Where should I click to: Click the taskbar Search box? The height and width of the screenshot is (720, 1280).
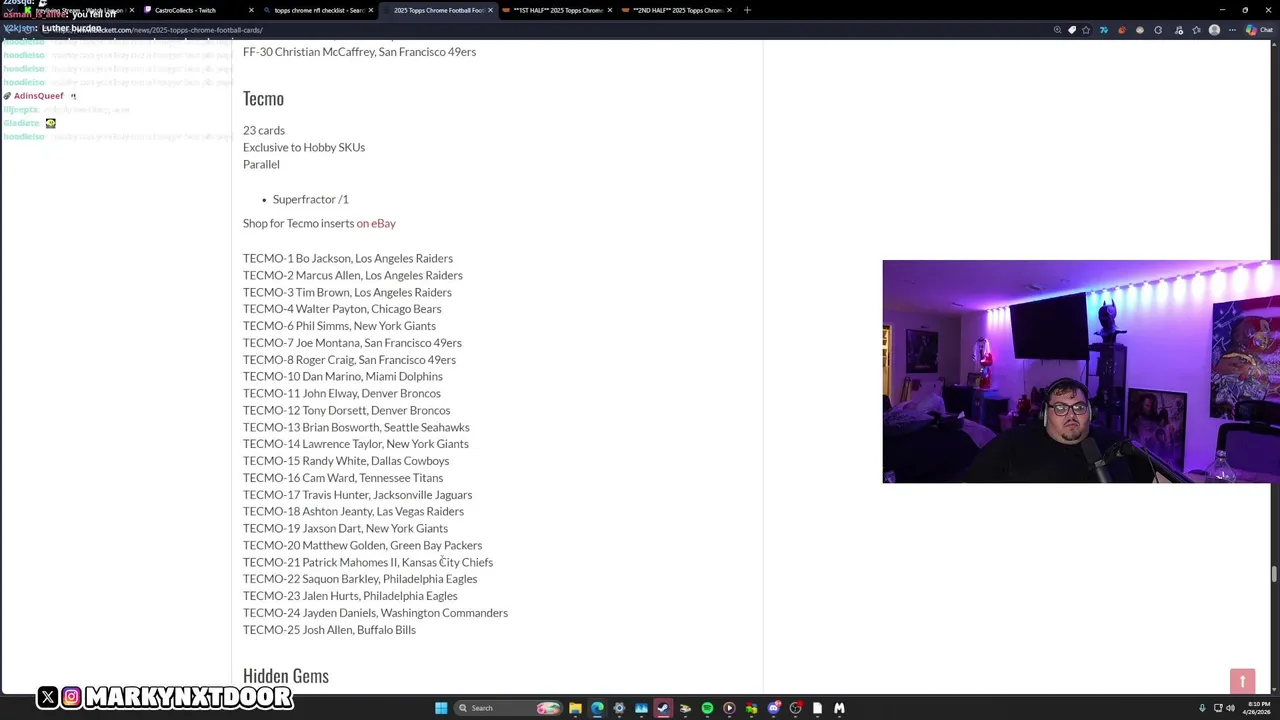[509, 708]
